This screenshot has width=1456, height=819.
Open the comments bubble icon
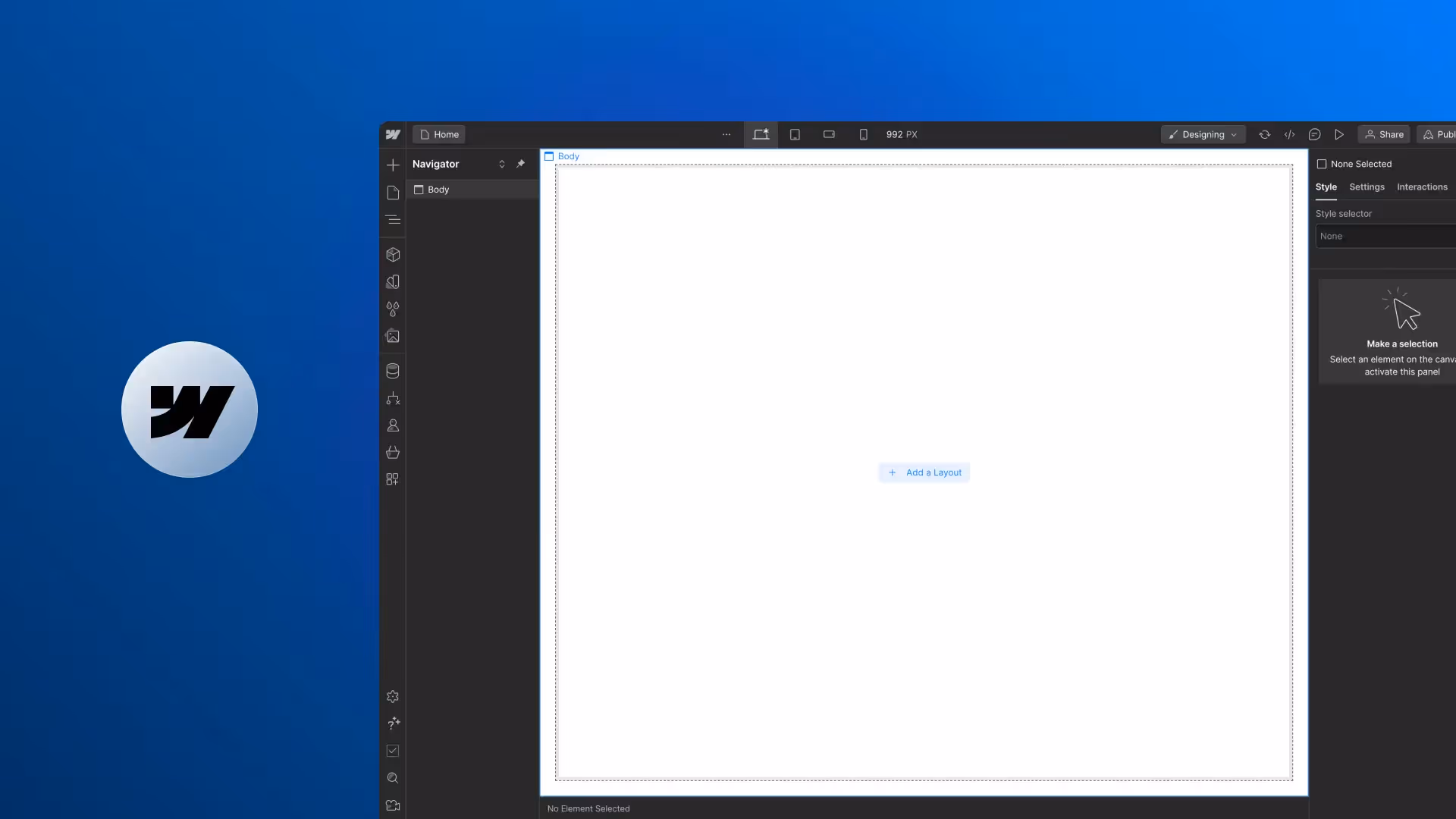(1314, 134)
